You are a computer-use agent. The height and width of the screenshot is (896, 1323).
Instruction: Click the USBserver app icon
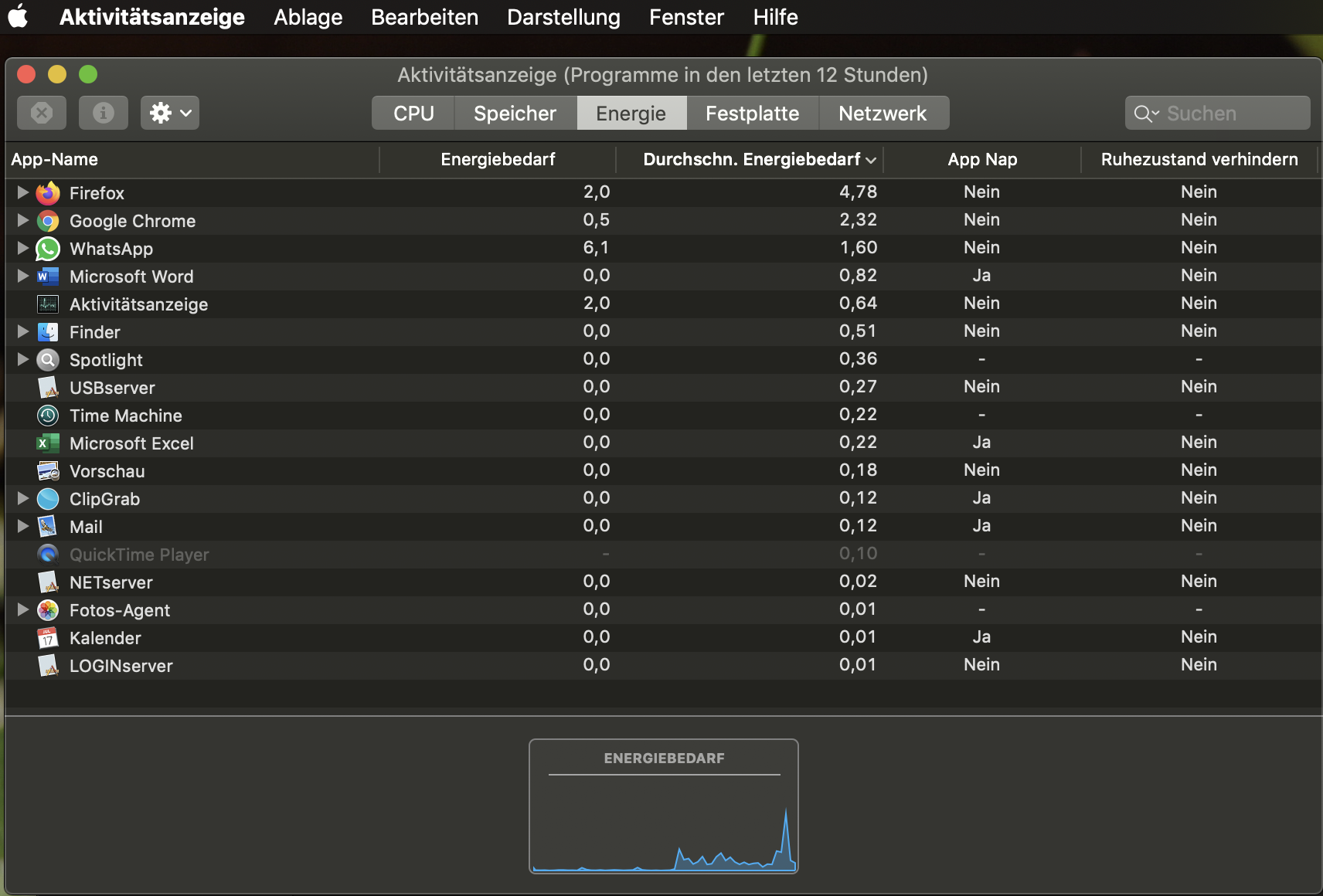48,388
